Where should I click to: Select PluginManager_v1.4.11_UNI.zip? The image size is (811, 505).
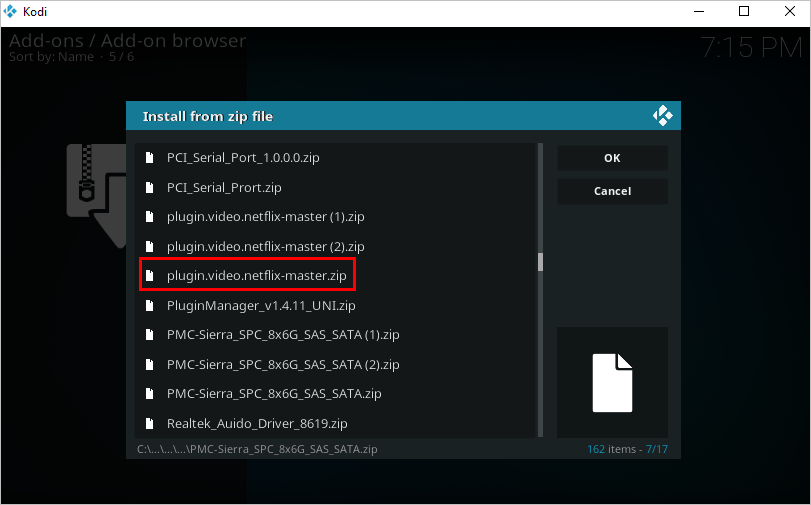coord(336,305)
